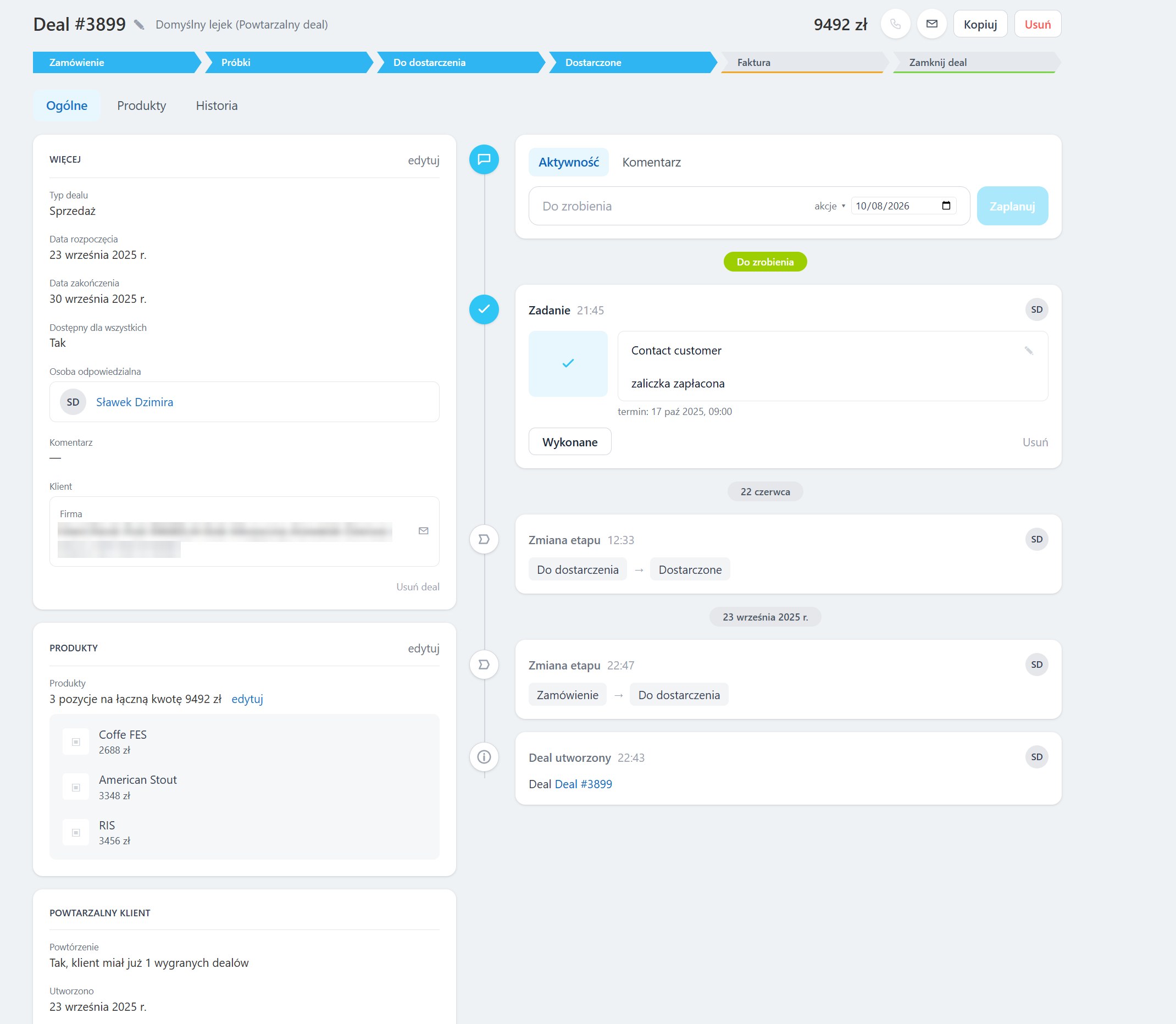Screen dimensions: 1176x1024
Task: Click the envelope icon in Firma box
Action: (423, 531)
